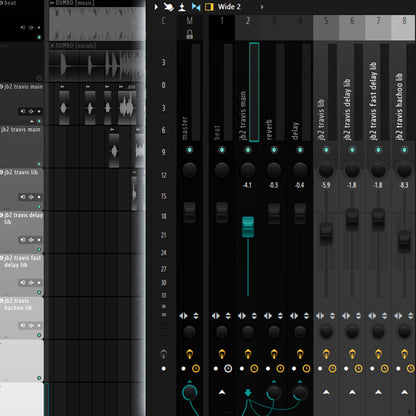Viewport: 416px width, 416px height.
Task: Click the route-up arrow on mixer track 8
Action: (x=404, y=392)
